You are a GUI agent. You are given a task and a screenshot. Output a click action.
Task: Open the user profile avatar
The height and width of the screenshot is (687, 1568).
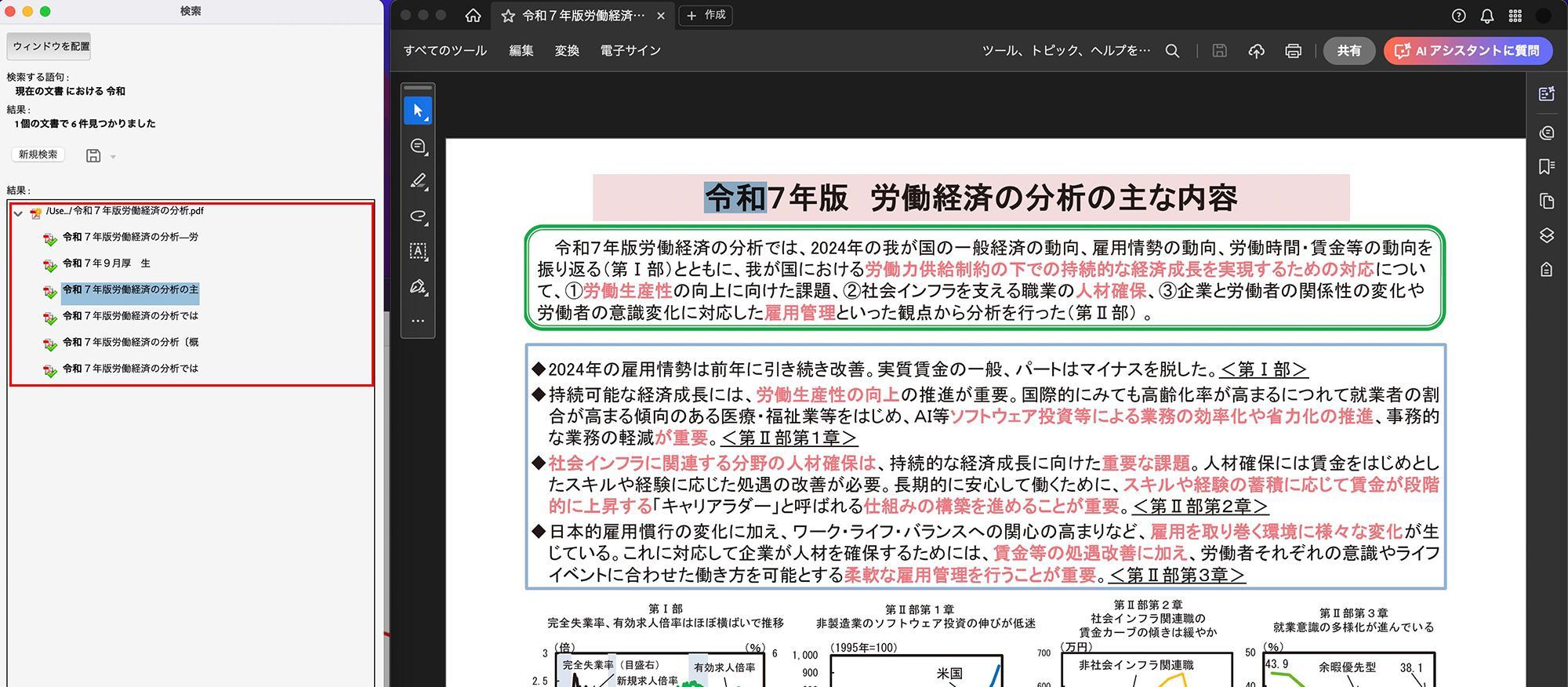1544,16
